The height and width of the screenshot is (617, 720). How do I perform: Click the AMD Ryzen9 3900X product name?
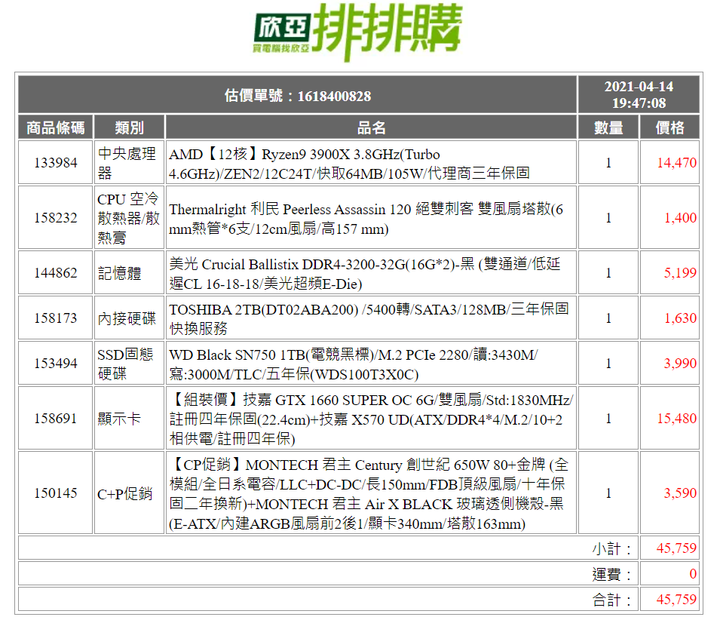[x=349, y=163]
